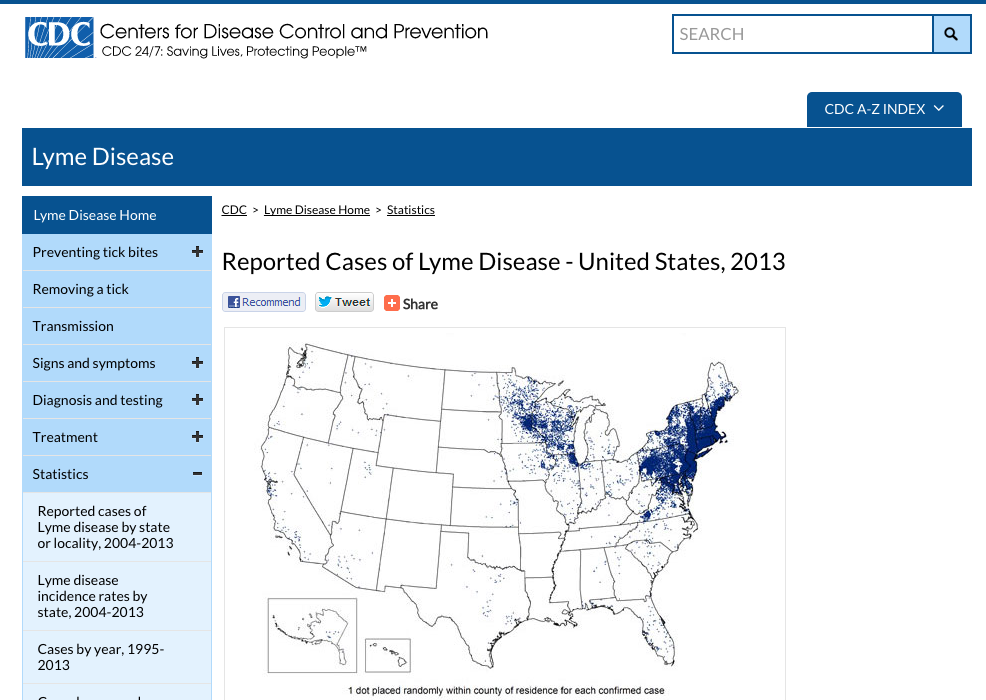
Task: Open Lyme Disease Home in sidebar
Action: (95, 215)
